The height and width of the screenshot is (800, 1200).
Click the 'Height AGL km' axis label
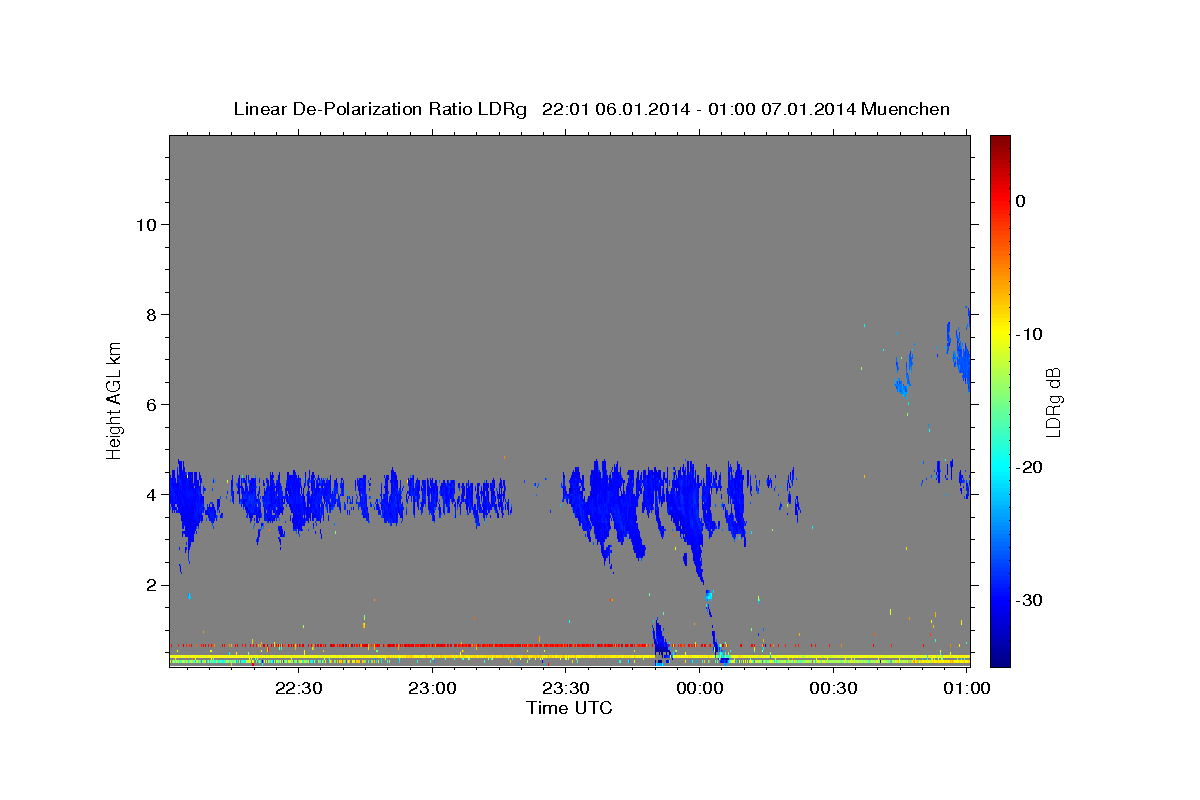tap(114, 400)
